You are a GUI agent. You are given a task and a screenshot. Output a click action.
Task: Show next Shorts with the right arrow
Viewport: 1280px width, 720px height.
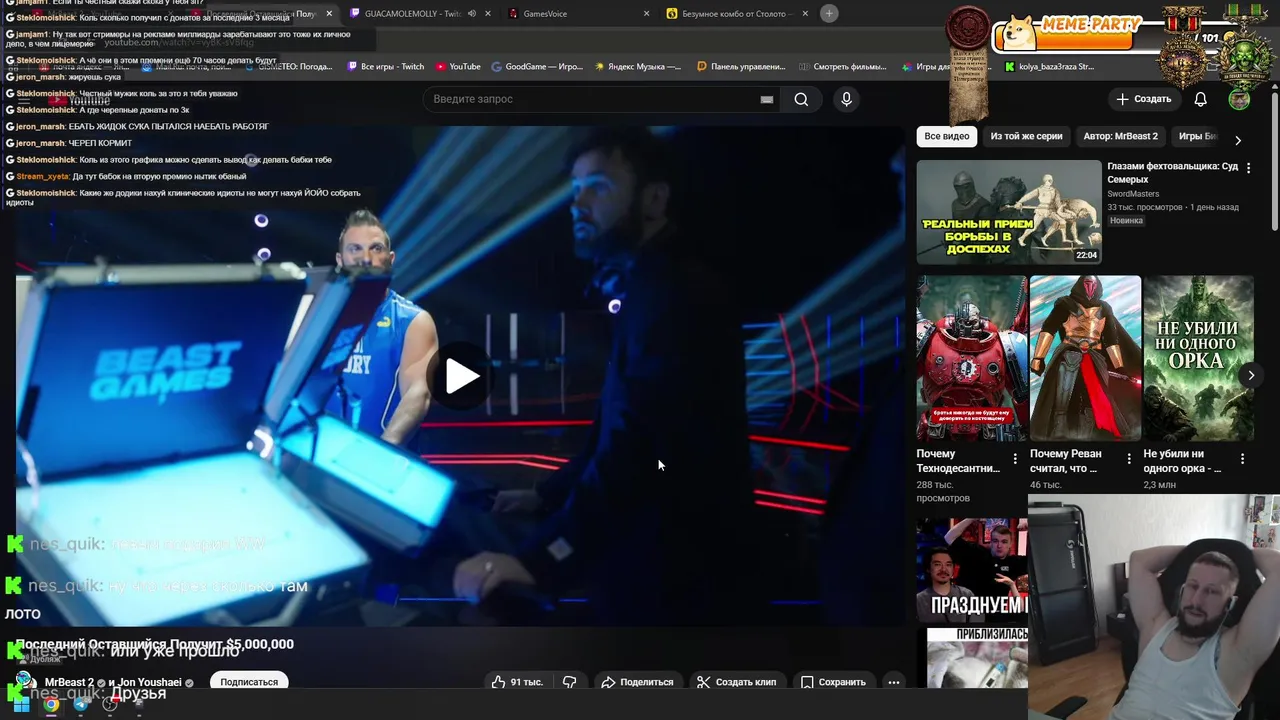1251,375
